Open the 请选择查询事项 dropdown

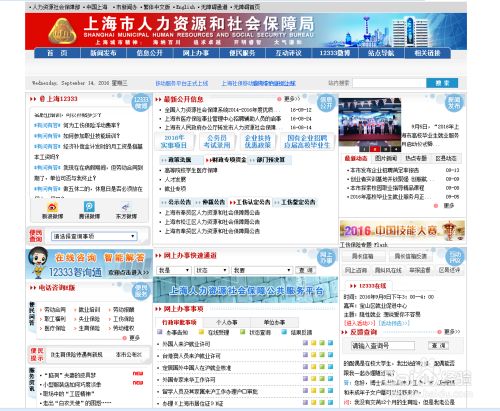[94, 236]
